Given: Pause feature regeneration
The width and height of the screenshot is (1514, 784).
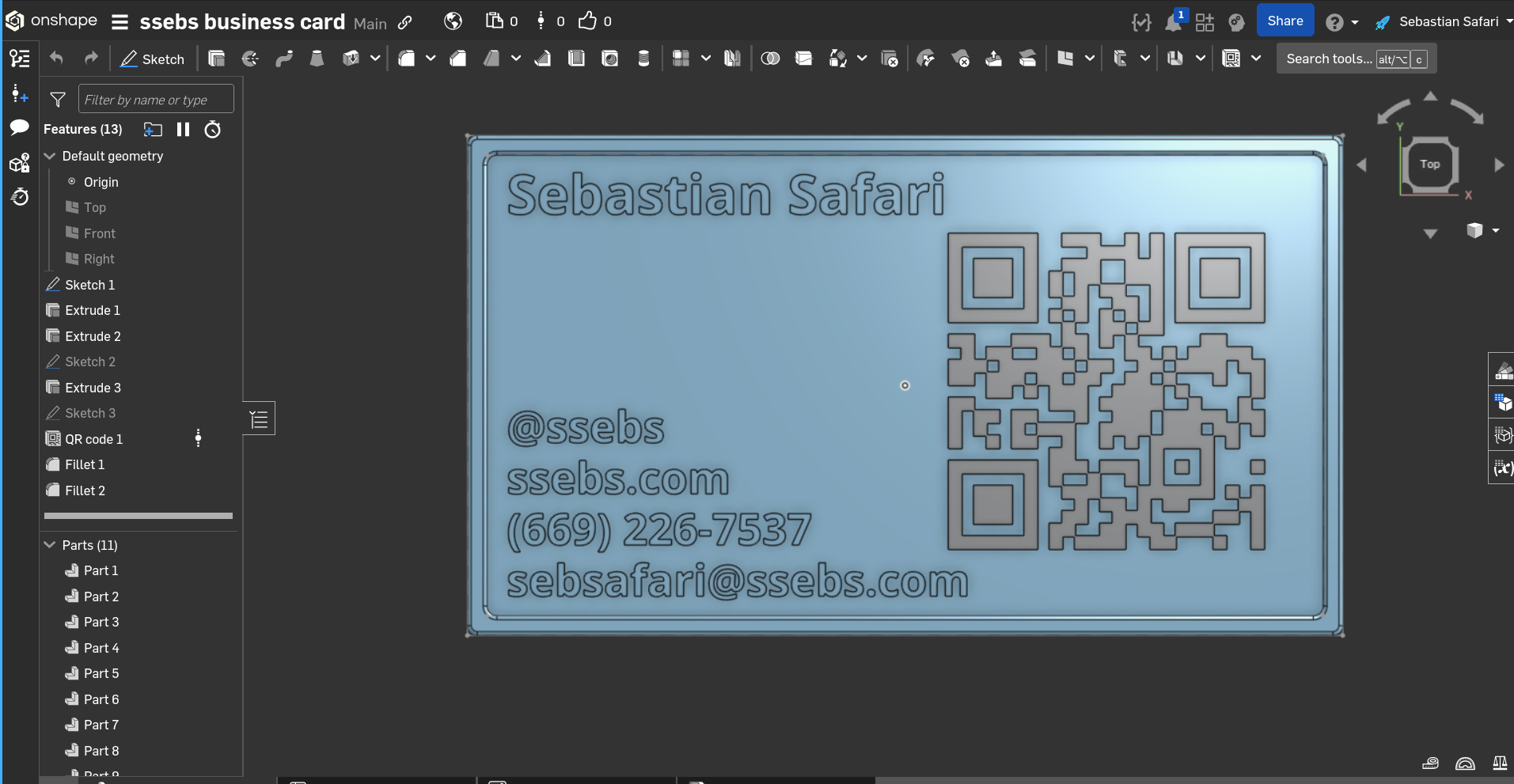Looking at the screenshot, I should pos(183,130).
